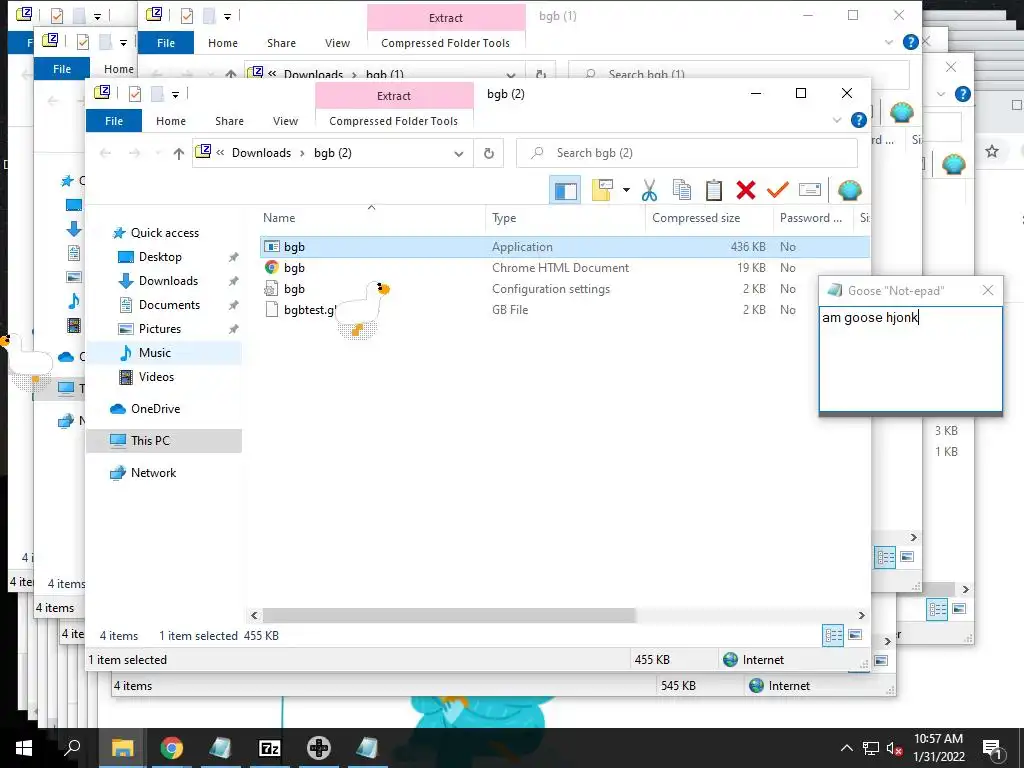Click inside the Goose Not-epad text area

coord(910,359)
